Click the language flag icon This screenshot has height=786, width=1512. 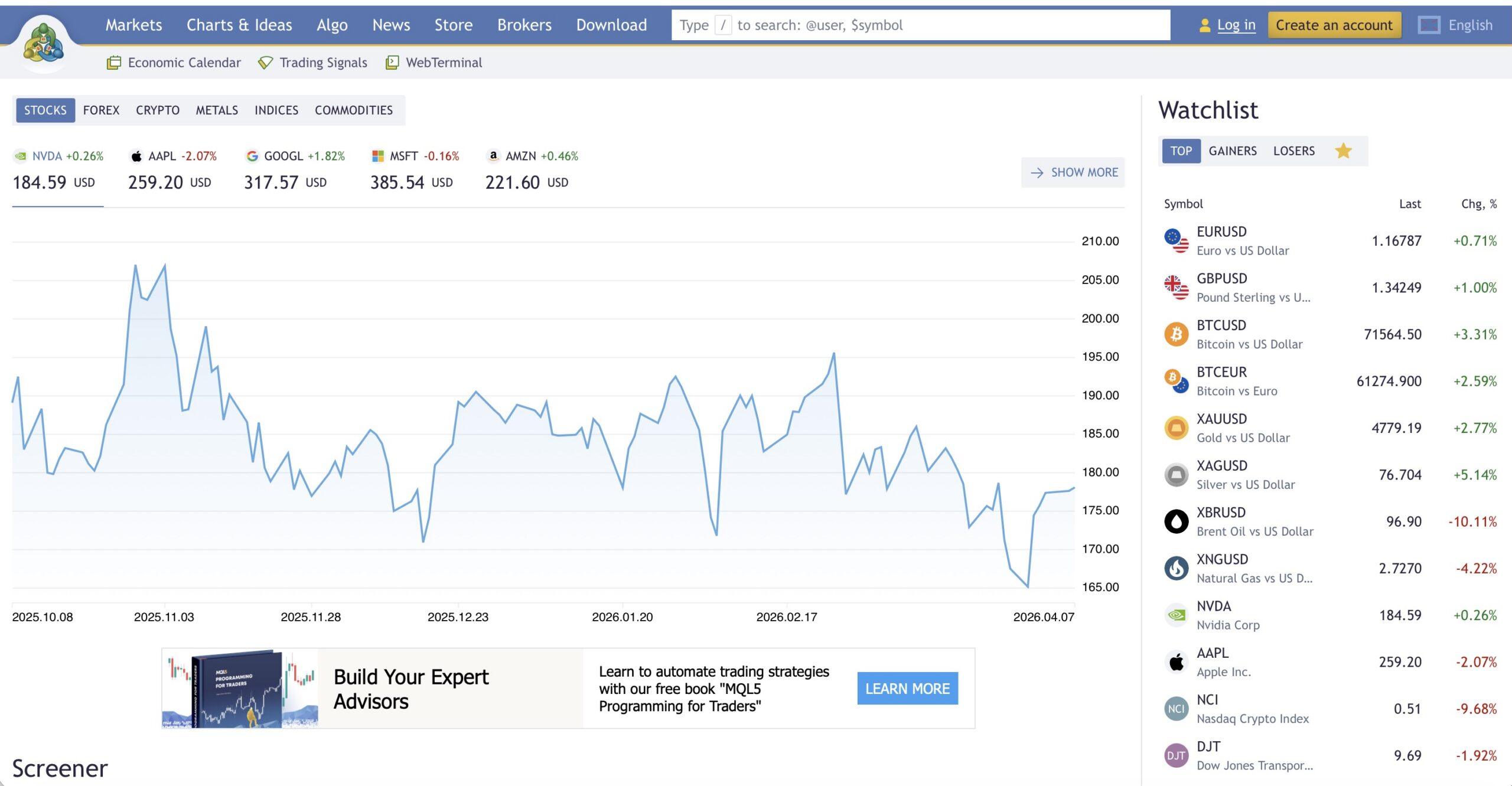(1429, 25)
